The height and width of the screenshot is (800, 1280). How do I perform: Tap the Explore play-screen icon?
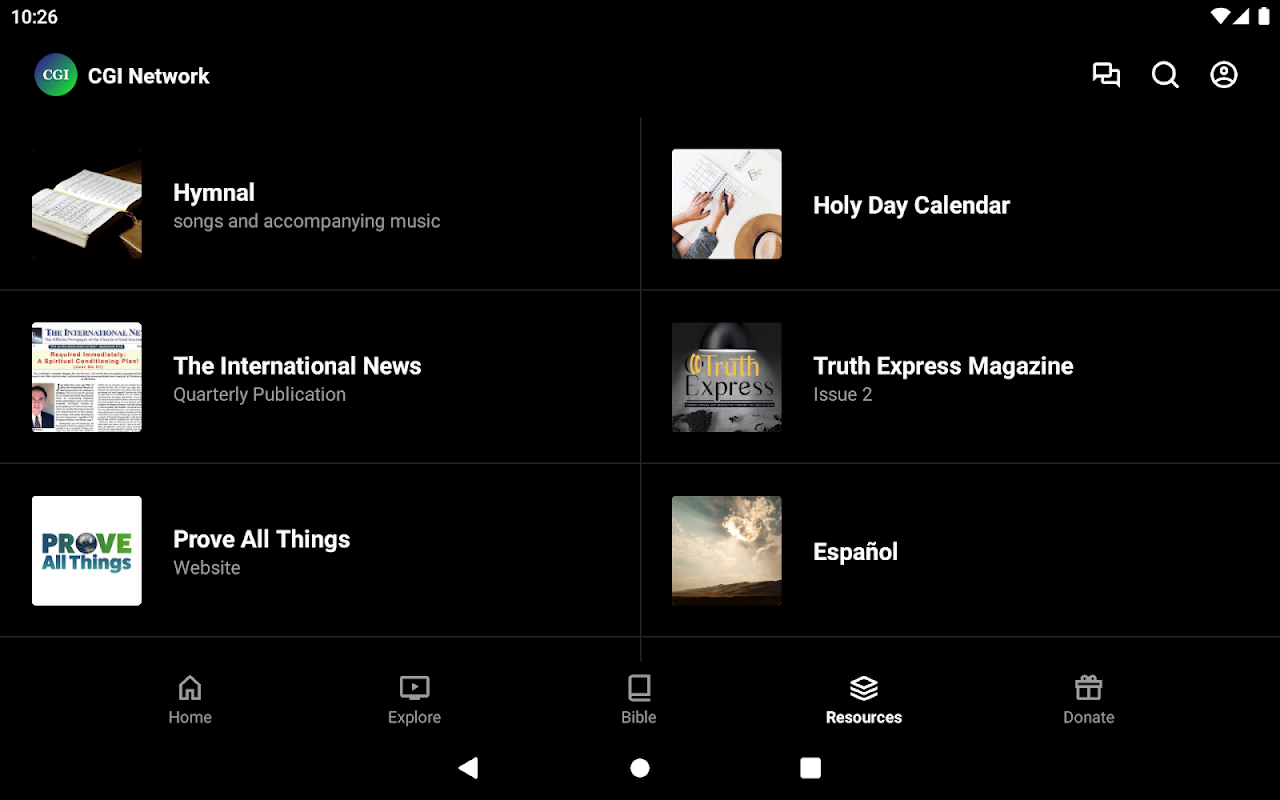click(x=414, y=688)
